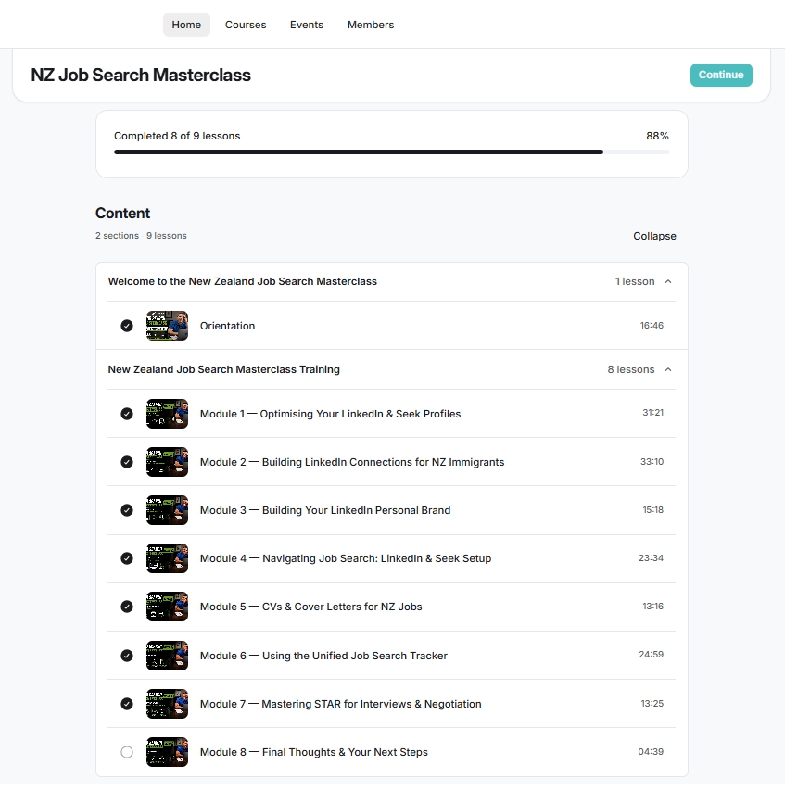Toggle Module 1 completion checkmark
The image size is (785, 785).
coord(127,414)
